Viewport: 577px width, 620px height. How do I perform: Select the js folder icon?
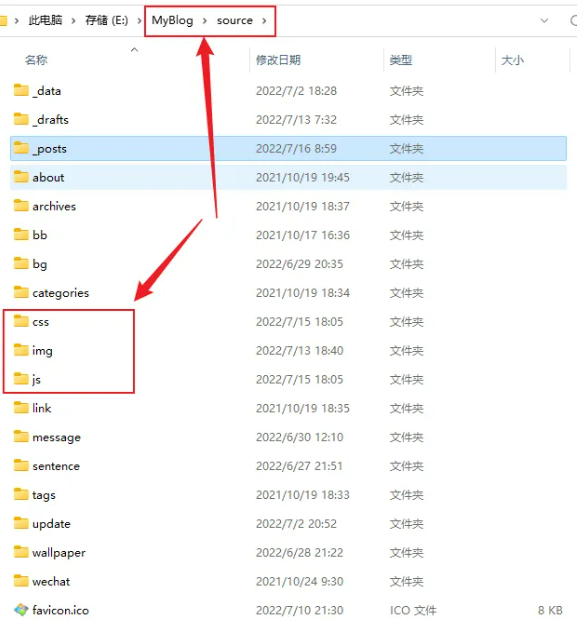tap(21, 379)
